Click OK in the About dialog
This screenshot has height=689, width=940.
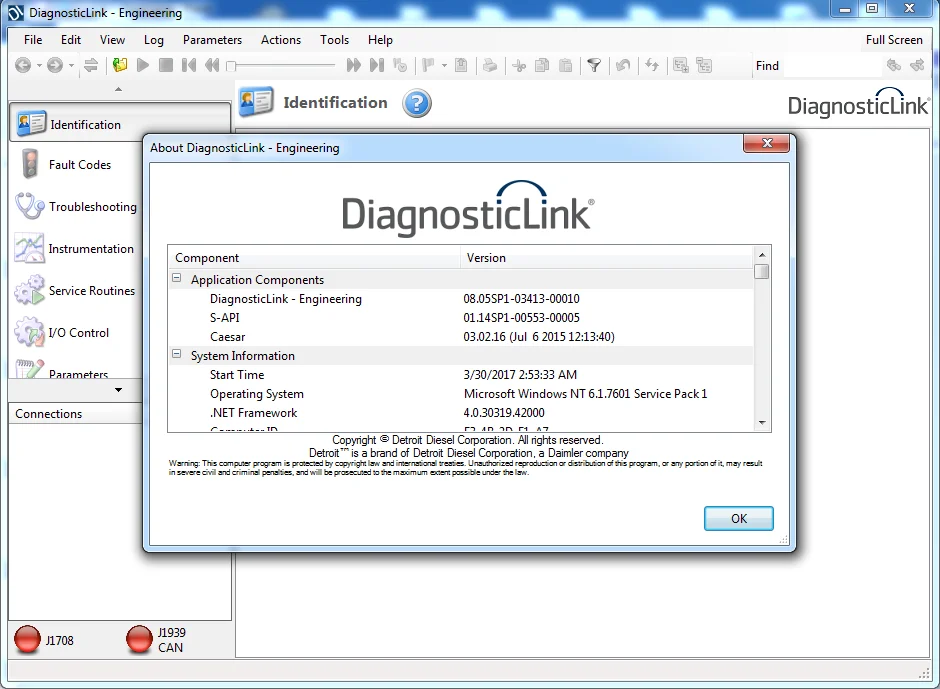click(739, 519)
